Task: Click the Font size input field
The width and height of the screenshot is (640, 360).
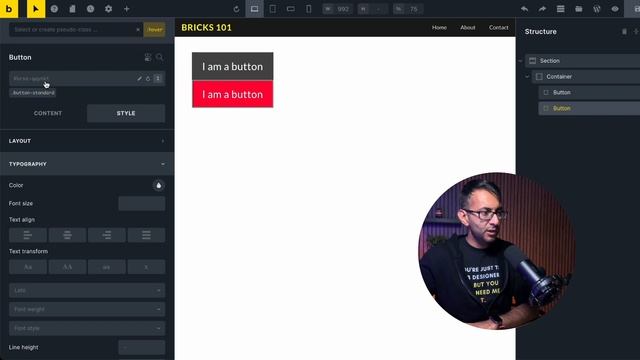Action: click(x=142, y=203)
